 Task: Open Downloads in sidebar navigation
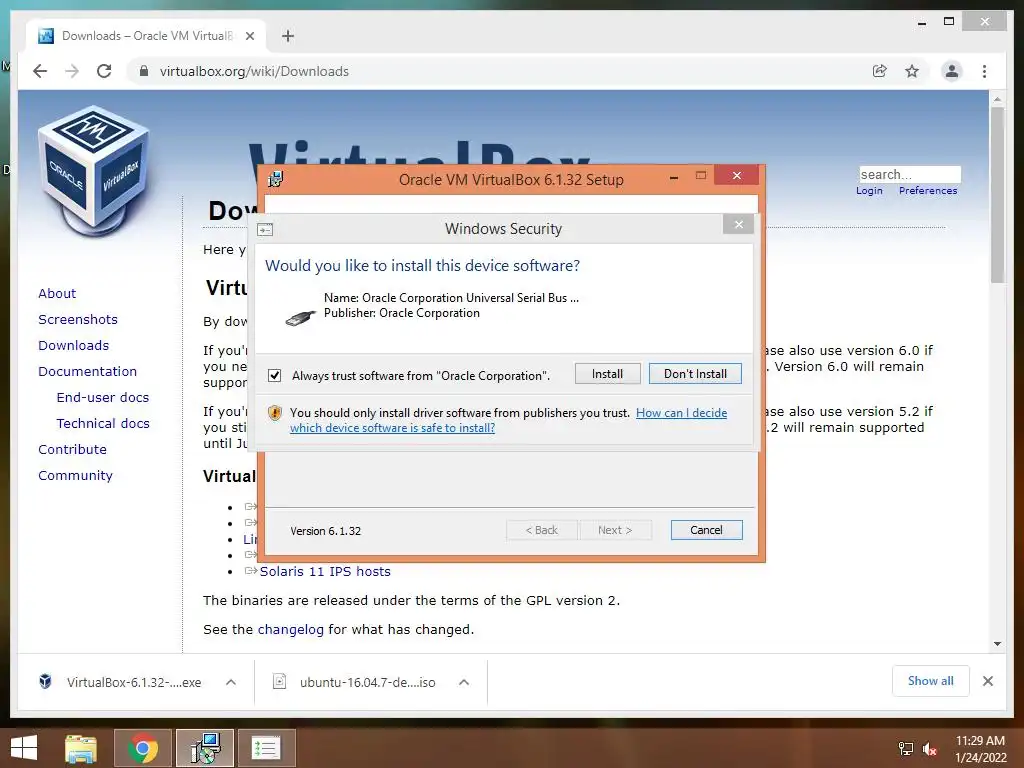(73, 345)
